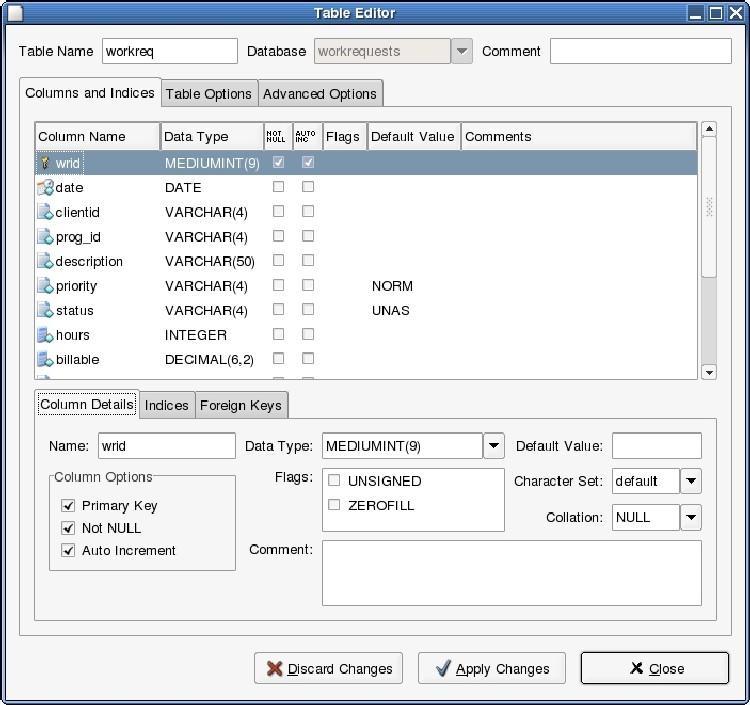Expand the Character Set dropdown

[691, 481]
